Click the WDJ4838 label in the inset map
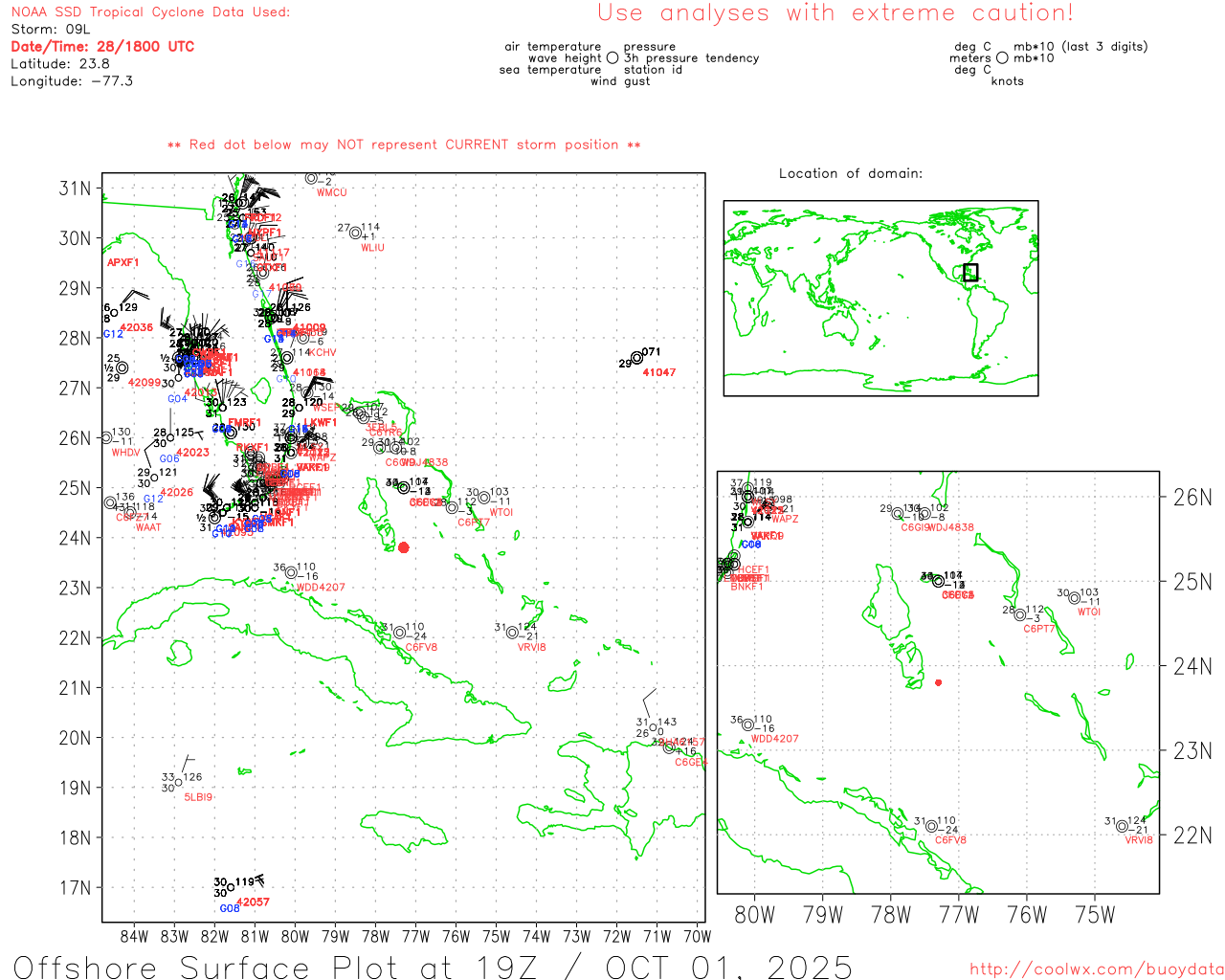The width and height of the screenshot is (1225, 980). point(950,527)
